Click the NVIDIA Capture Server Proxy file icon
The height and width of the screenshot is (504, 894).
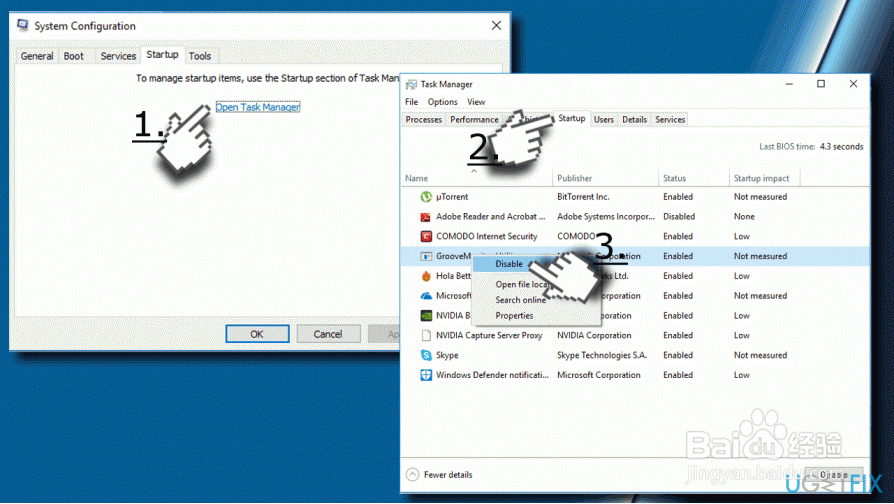coord(426,335)
